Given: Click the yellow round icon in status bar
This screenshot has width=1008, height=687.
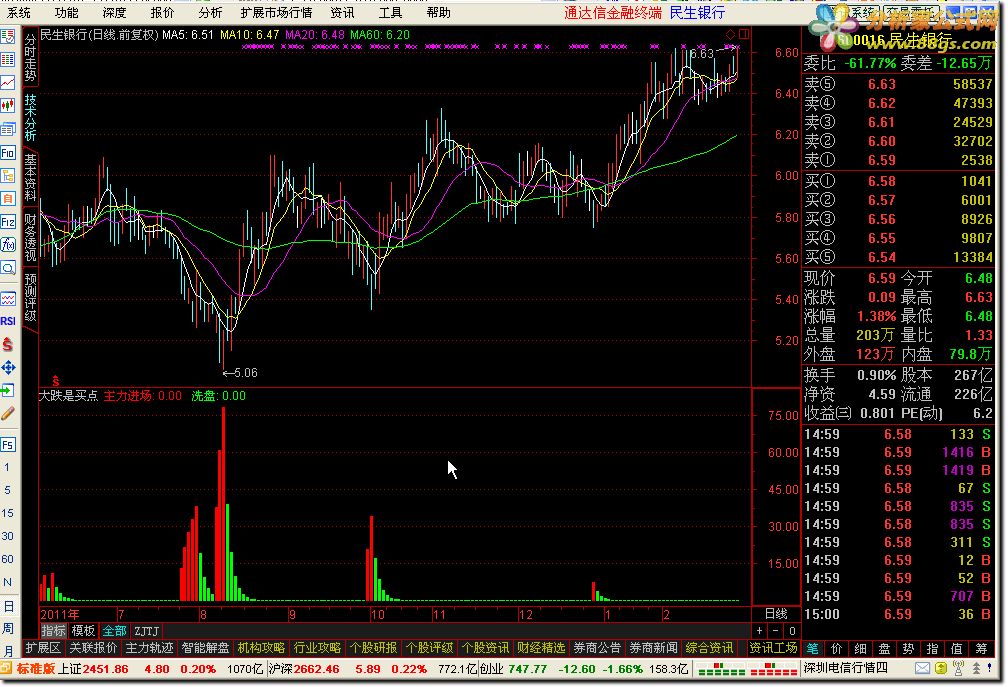Looking at the screenshot, I should click(x=940, y=668).
